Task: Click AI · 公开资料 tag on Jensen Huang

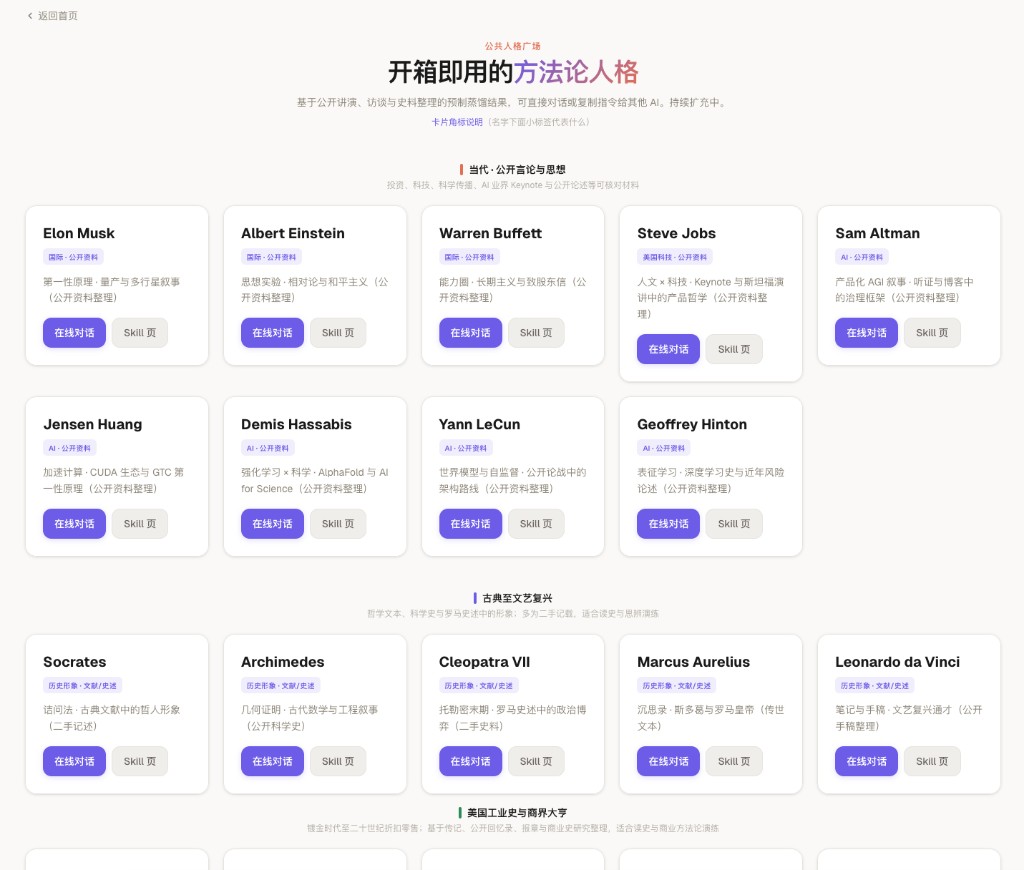Action: [69, 448]
